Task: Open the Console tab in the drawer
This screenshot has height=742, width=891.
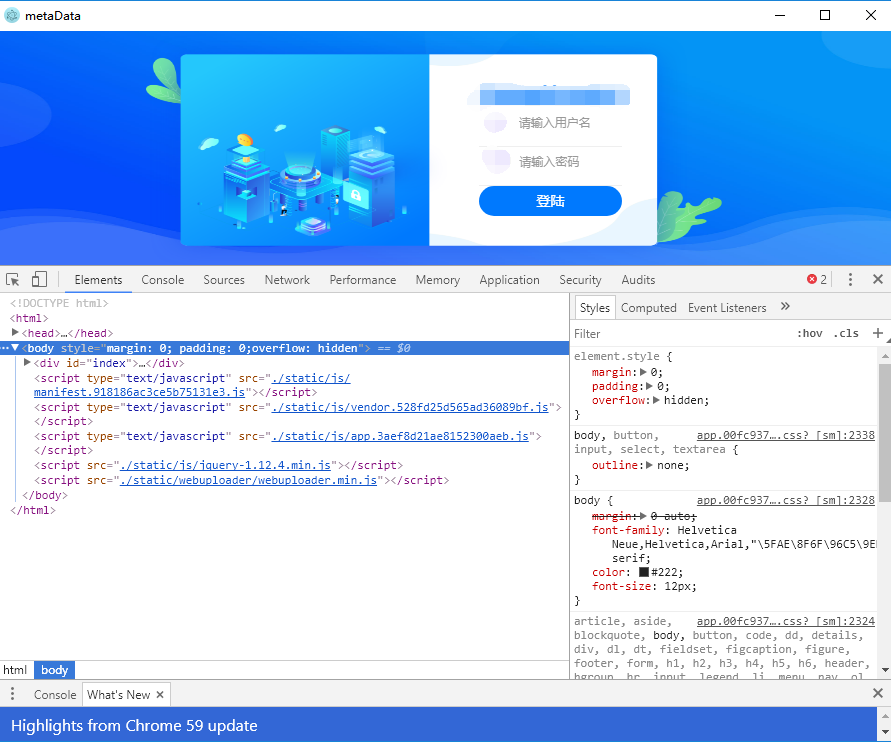Action: pos(55,694)
